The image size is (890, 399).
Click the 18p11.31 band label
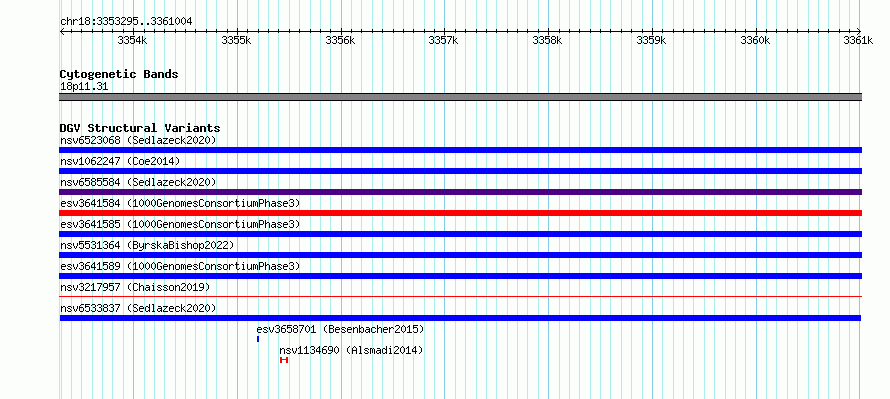click(84, 87)
